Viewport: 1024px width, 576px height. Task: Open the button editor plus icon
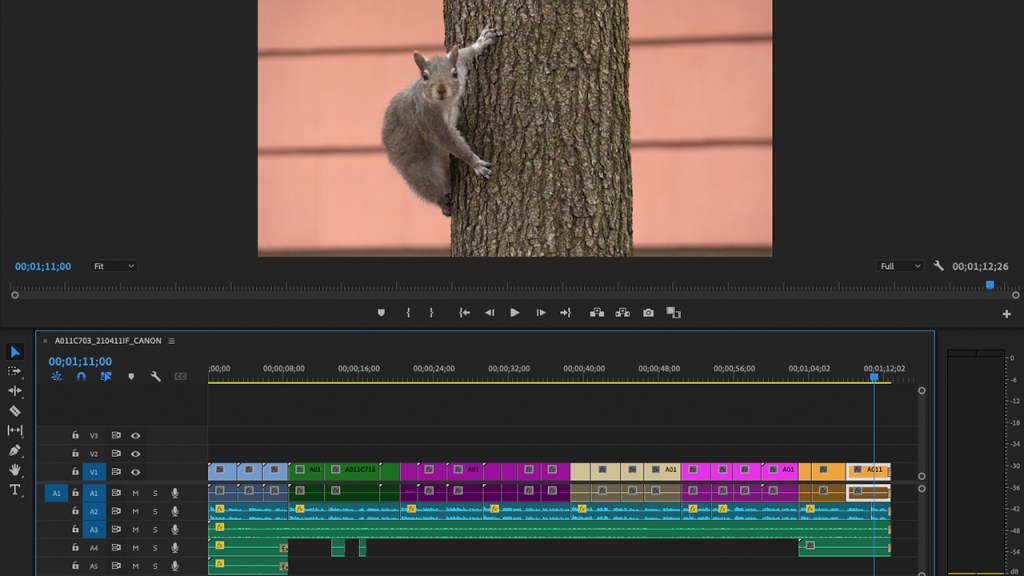(x=1006, y=314)
